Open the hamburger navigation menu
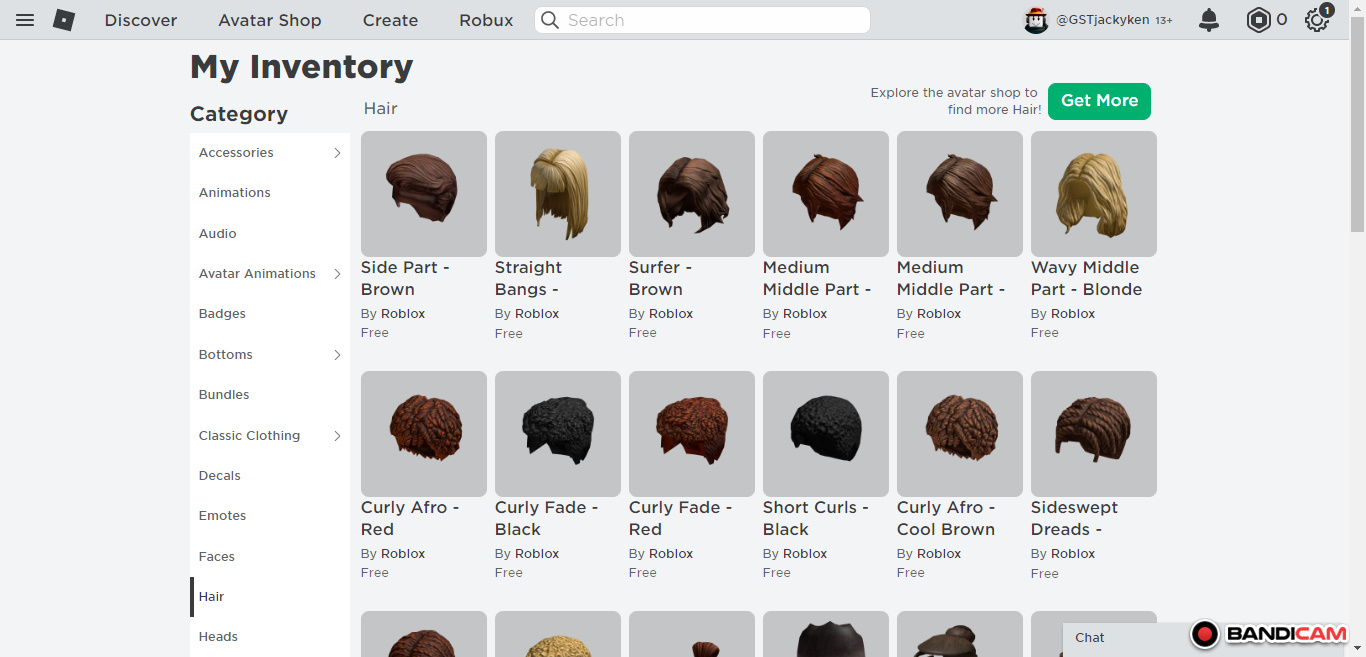This screenshot has height=657, width=1366. pos(25,20)
